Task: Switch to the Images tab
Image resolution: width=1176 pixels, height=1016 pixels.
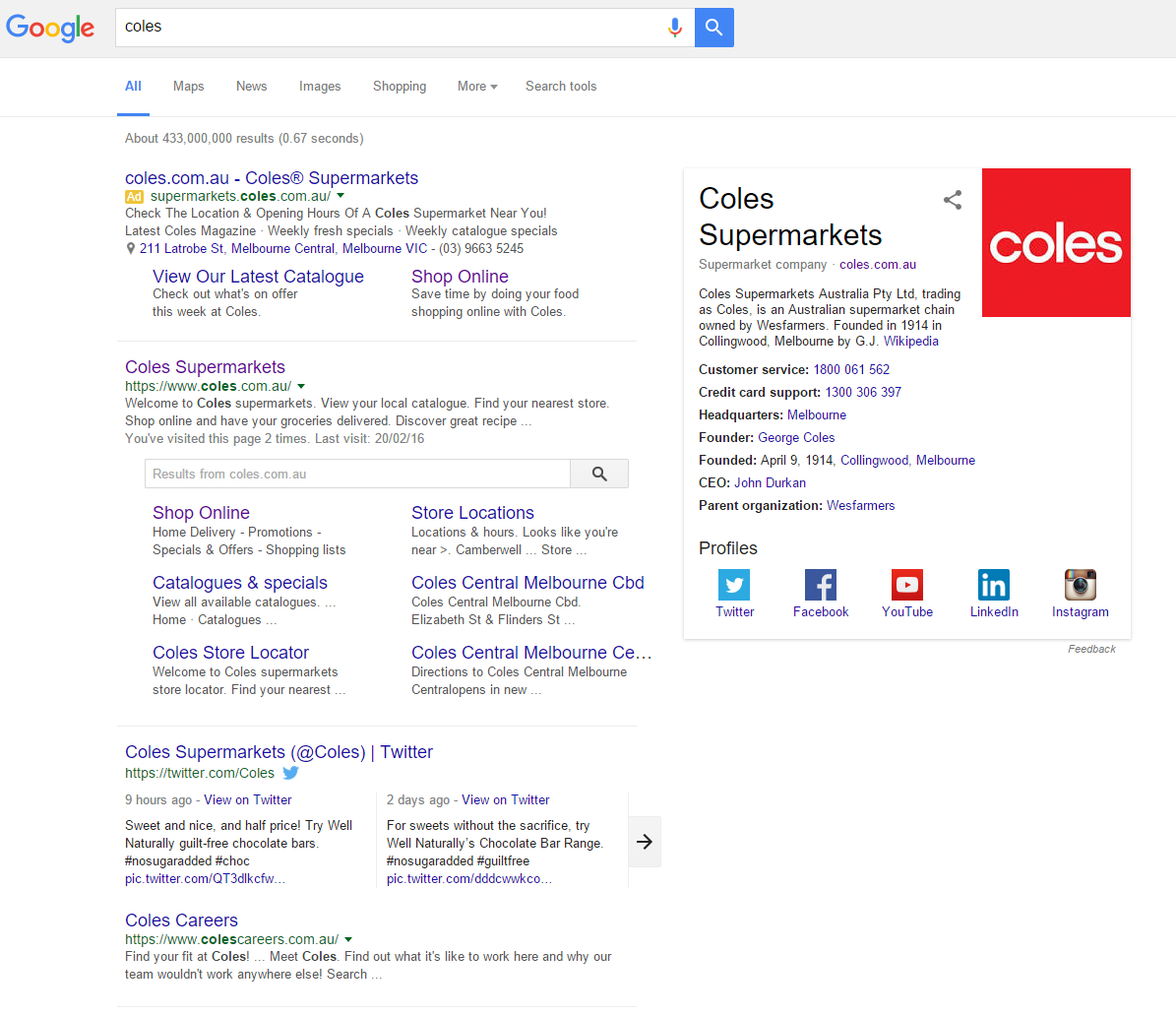Action: pos(320,87)
